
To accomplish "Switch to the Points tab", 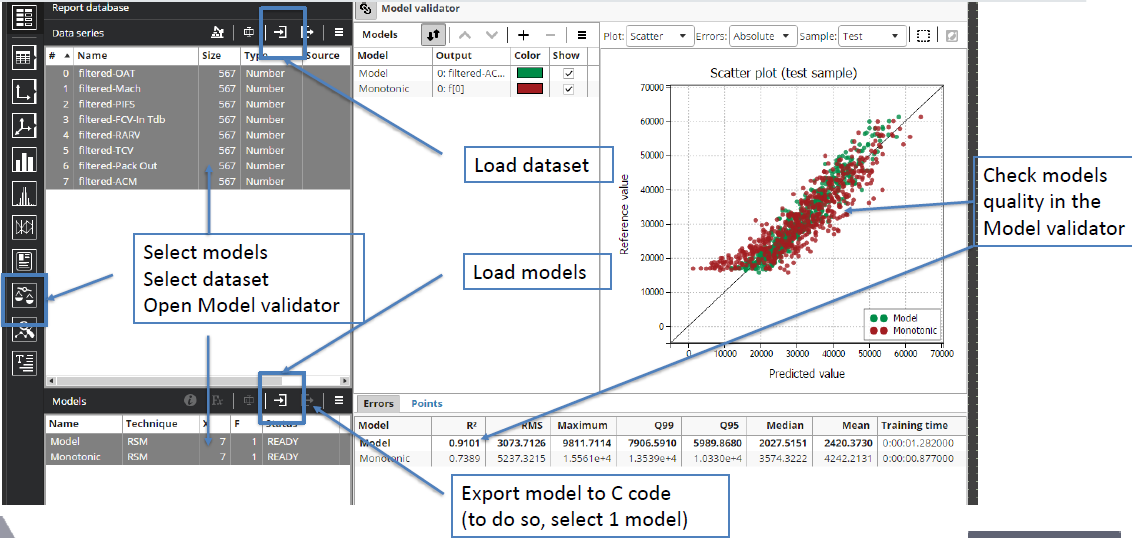I will click(x=427, y=404).
